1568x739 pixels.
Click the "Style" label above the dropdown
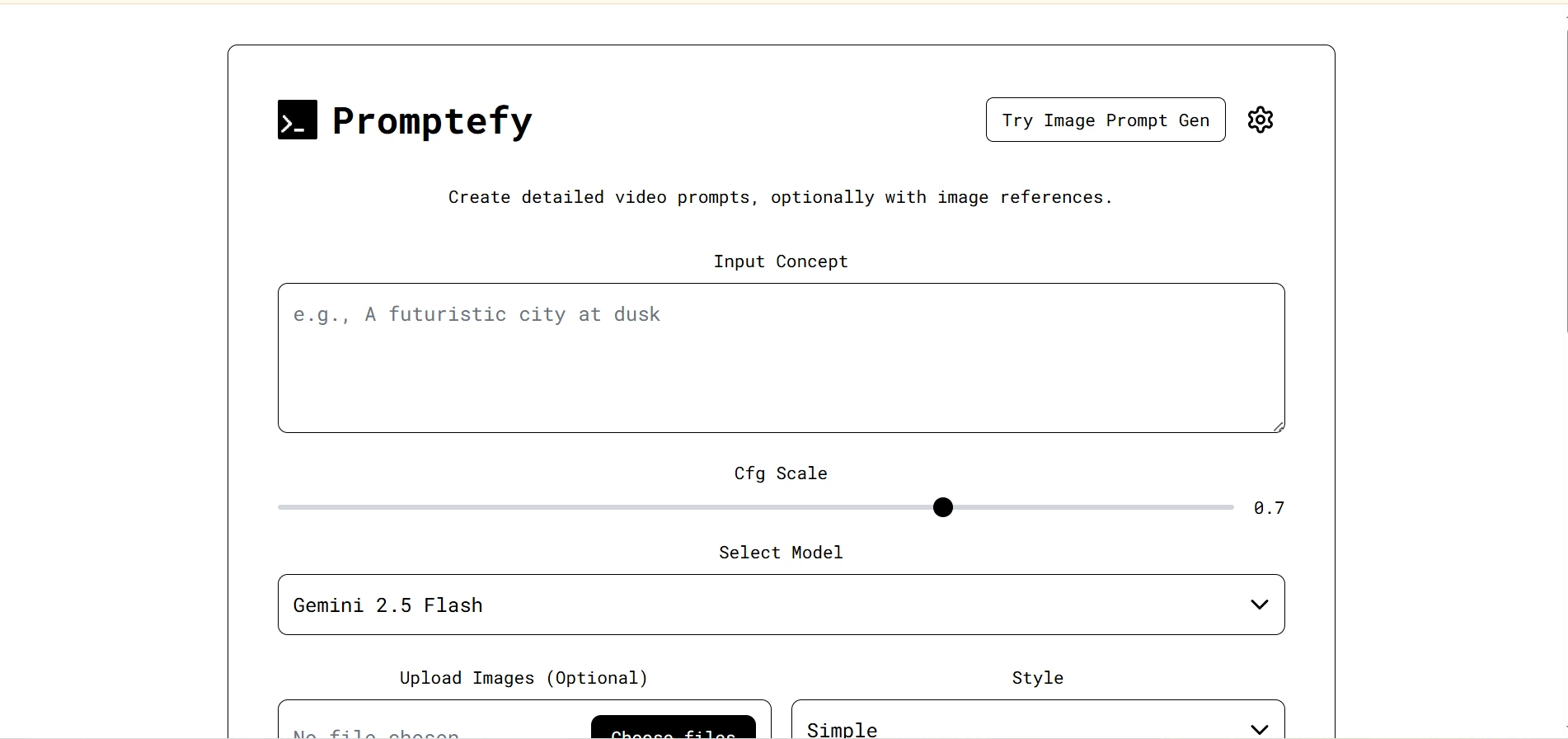tap(1037, 678)
